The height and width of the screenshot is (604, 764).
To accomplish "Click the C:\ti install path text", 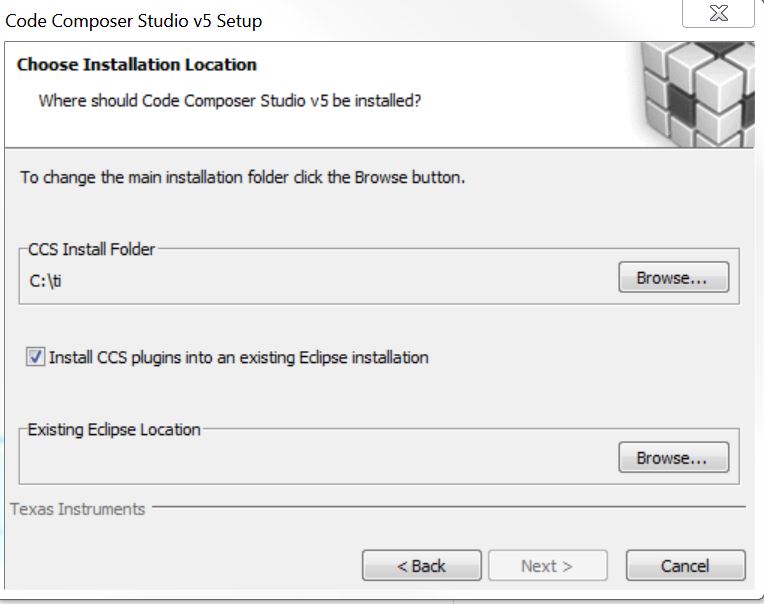I will point(46,280).
